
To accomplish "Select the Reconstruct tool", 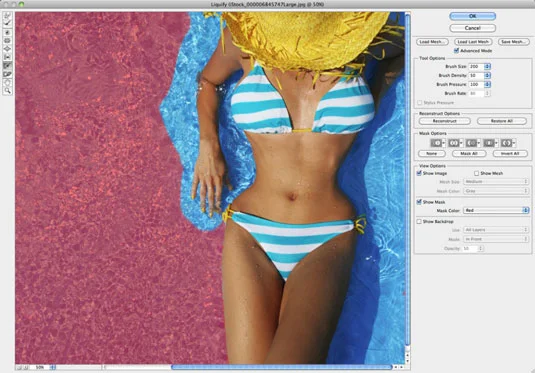I will click(8, 24).
